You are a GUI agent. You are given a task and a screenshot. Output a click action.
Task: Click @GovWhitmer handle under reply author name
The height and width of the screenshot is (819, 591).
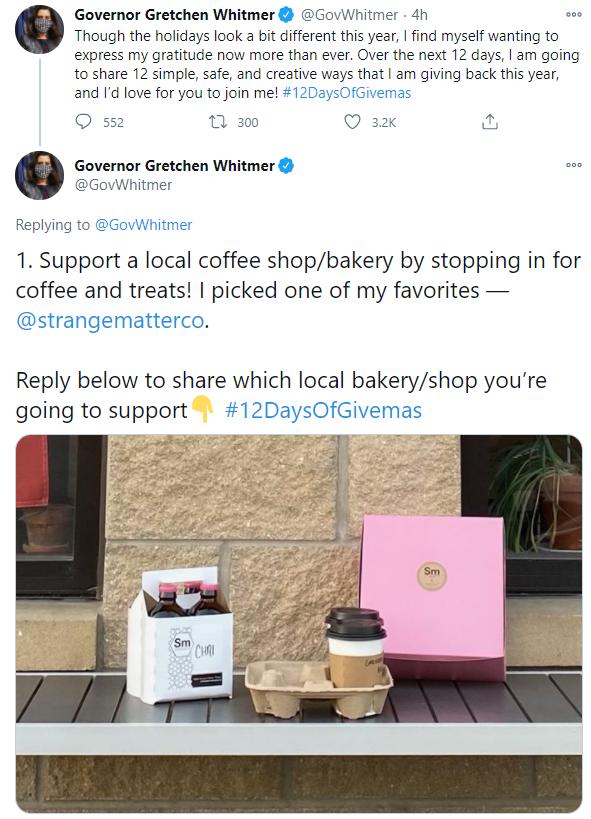[x=123, y=185]
